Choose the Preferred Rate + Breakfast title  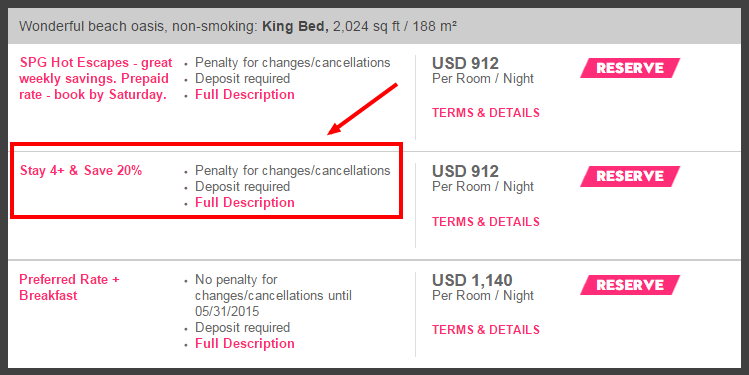[x=69, y=287]
